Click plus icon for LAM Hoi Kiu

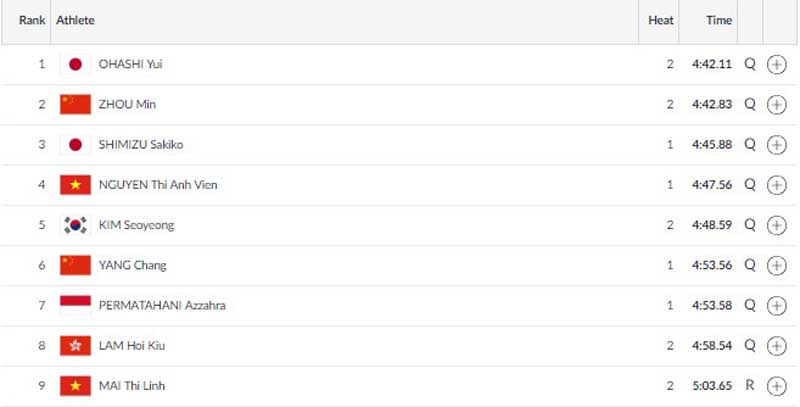coord(776,345)
